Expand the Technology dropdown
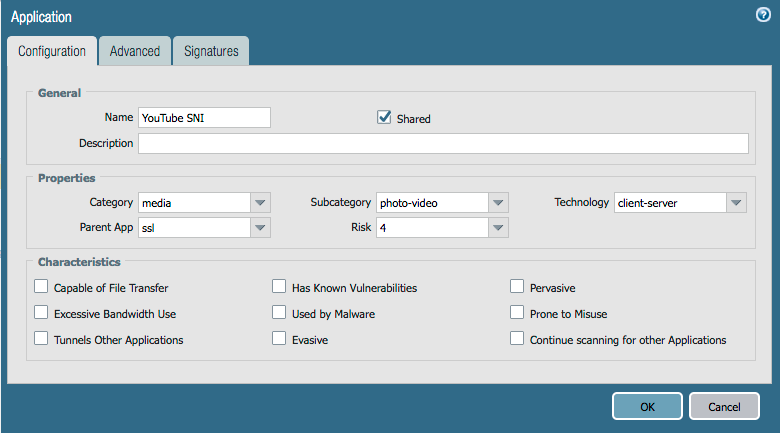780x433 pixels. [736, 203]
